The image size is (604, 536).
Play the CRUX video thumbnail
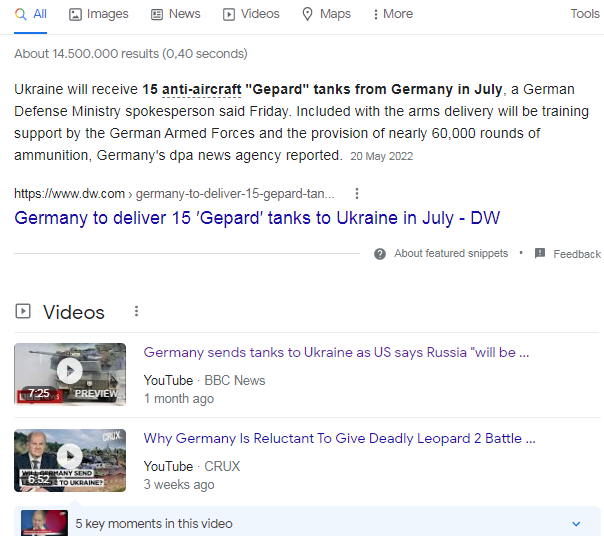pos(70,460)
